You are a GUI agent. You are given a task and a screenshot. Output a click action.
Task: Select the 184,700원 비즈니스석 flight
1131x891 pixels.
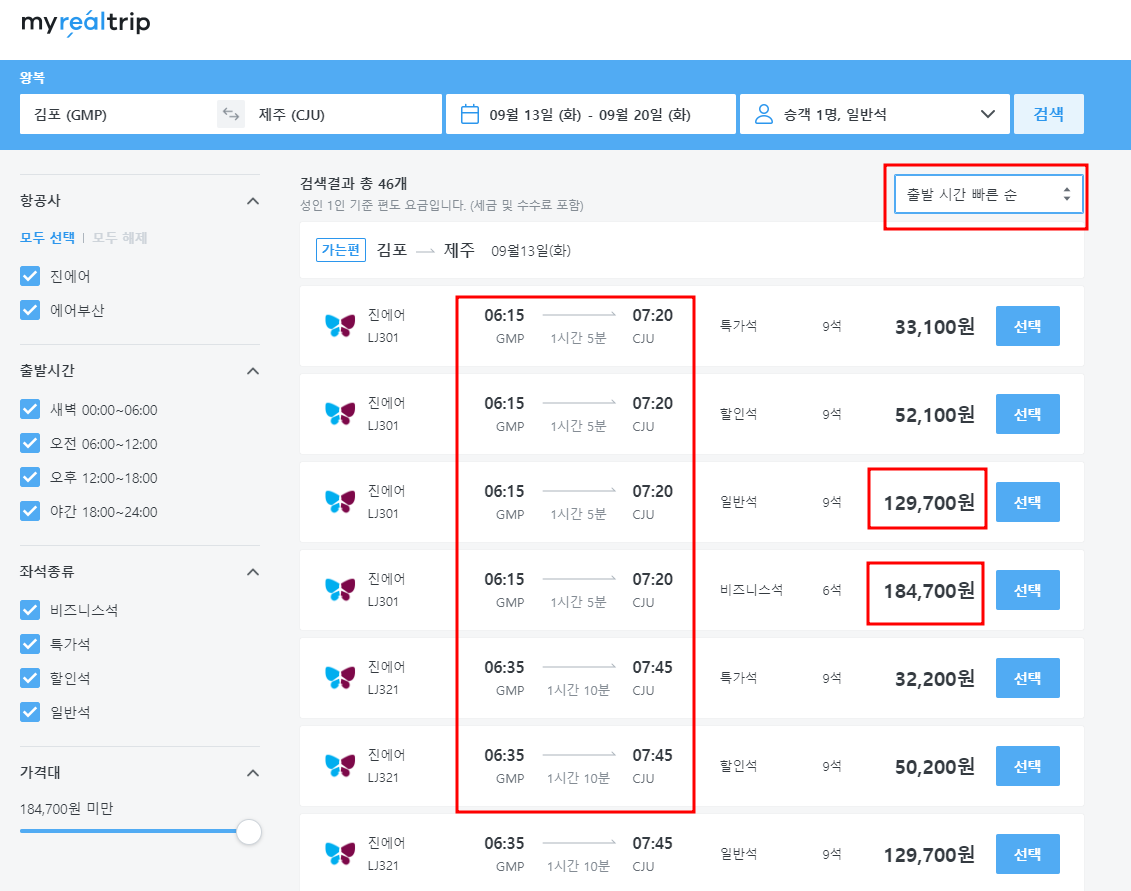point(1027,590)
